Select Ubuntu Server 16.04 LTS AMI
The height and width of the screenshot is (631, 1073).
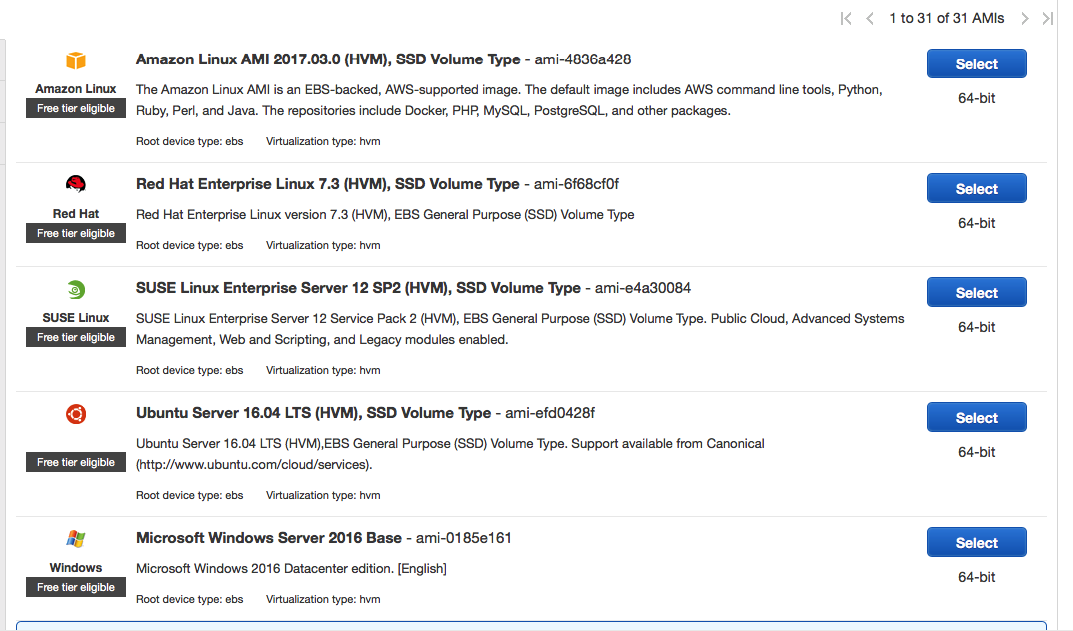pyautogui.click(x=977, y=417)
